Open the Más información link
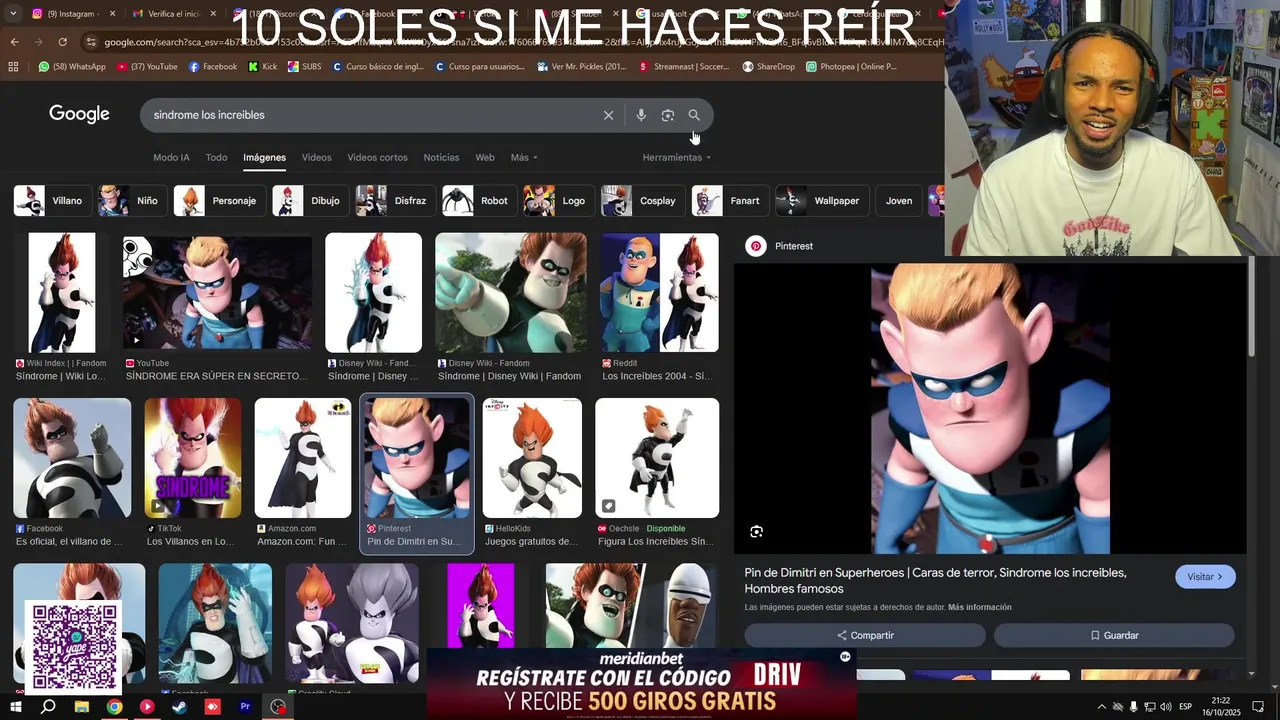 tap(979, 607)
